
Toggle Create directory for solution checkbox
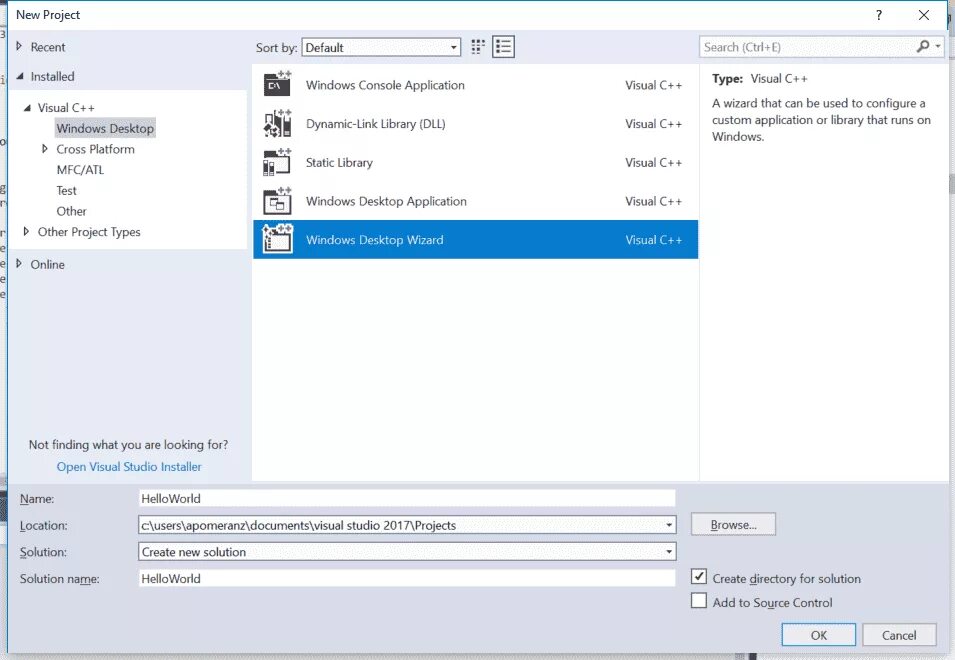(699, 577)
